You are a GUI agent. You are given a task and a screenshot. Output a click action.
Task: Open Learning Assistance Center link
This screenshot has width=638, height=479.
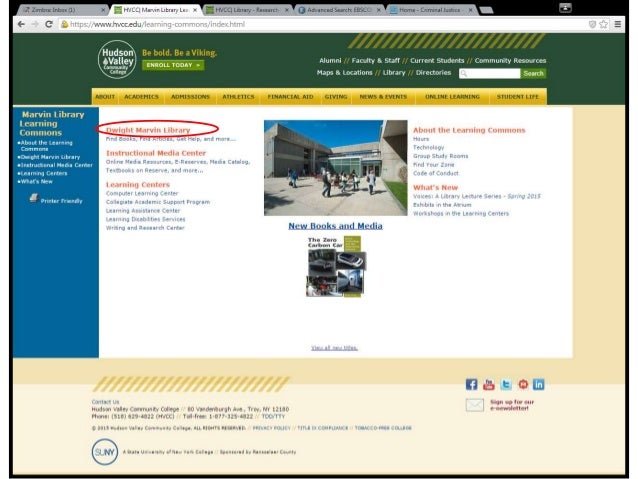(143, 210)
